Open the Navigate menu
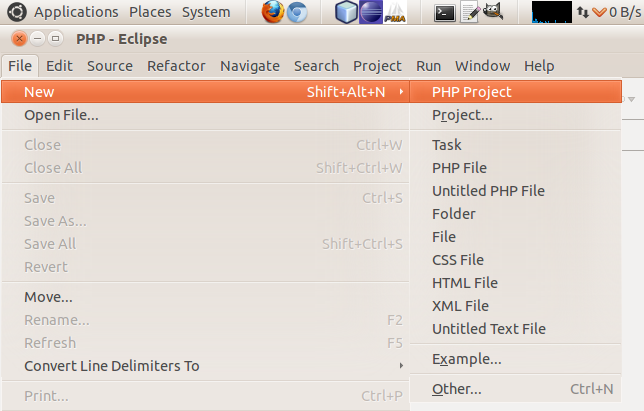The image size is (644, 411). [x=250, y=66]
